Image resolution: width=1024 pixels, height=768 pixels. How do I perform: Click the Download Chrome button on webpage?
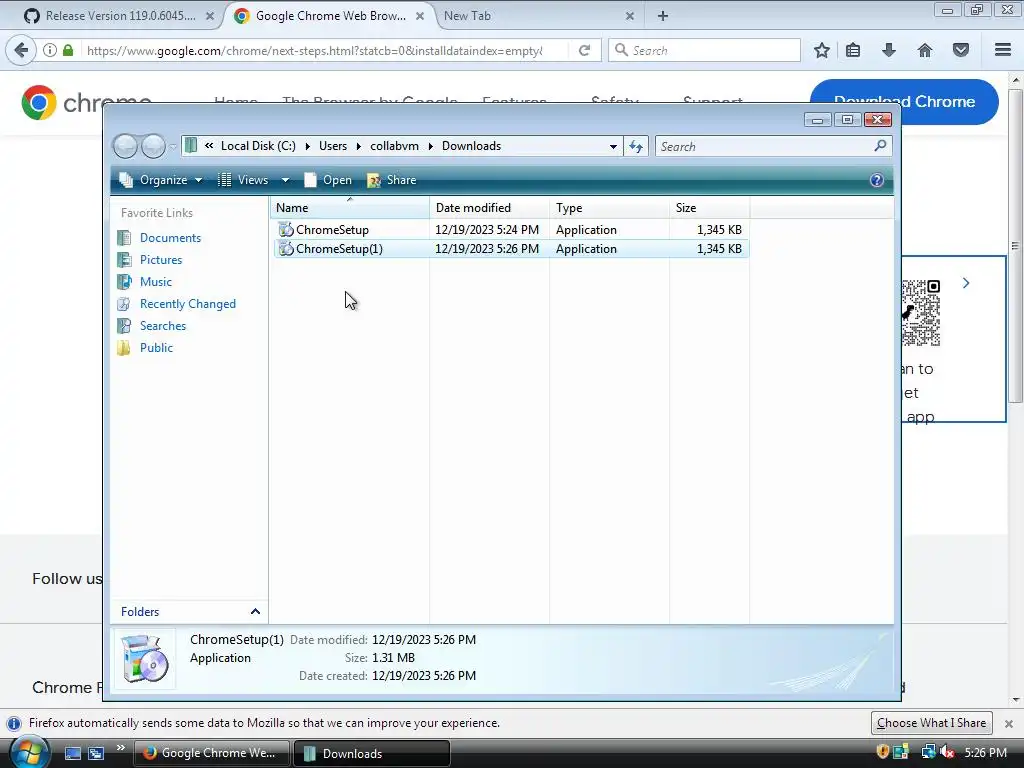click(x=904, y=101)
